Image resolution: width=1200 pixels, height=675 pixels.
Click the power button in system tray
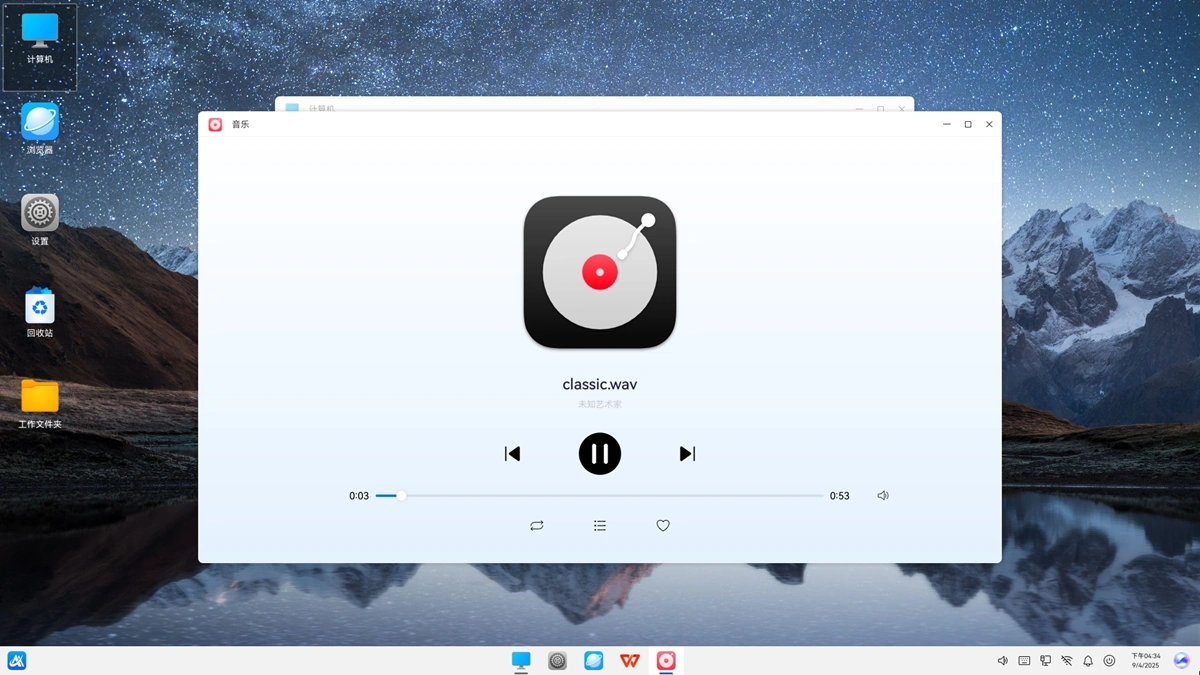point(1109,661)
